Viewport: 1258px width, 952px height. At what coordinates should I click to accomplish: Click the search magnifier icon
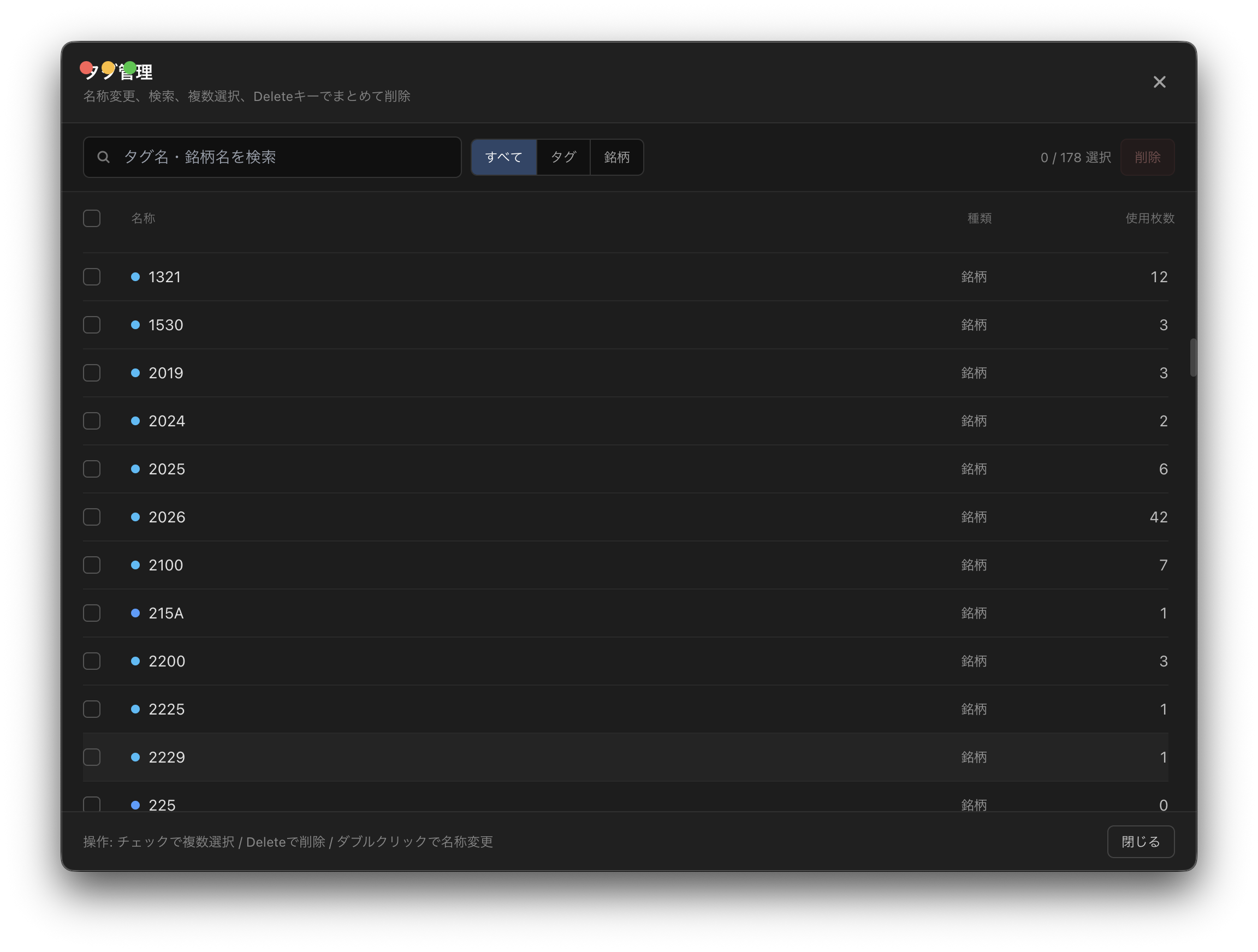(x=103, y=157)
